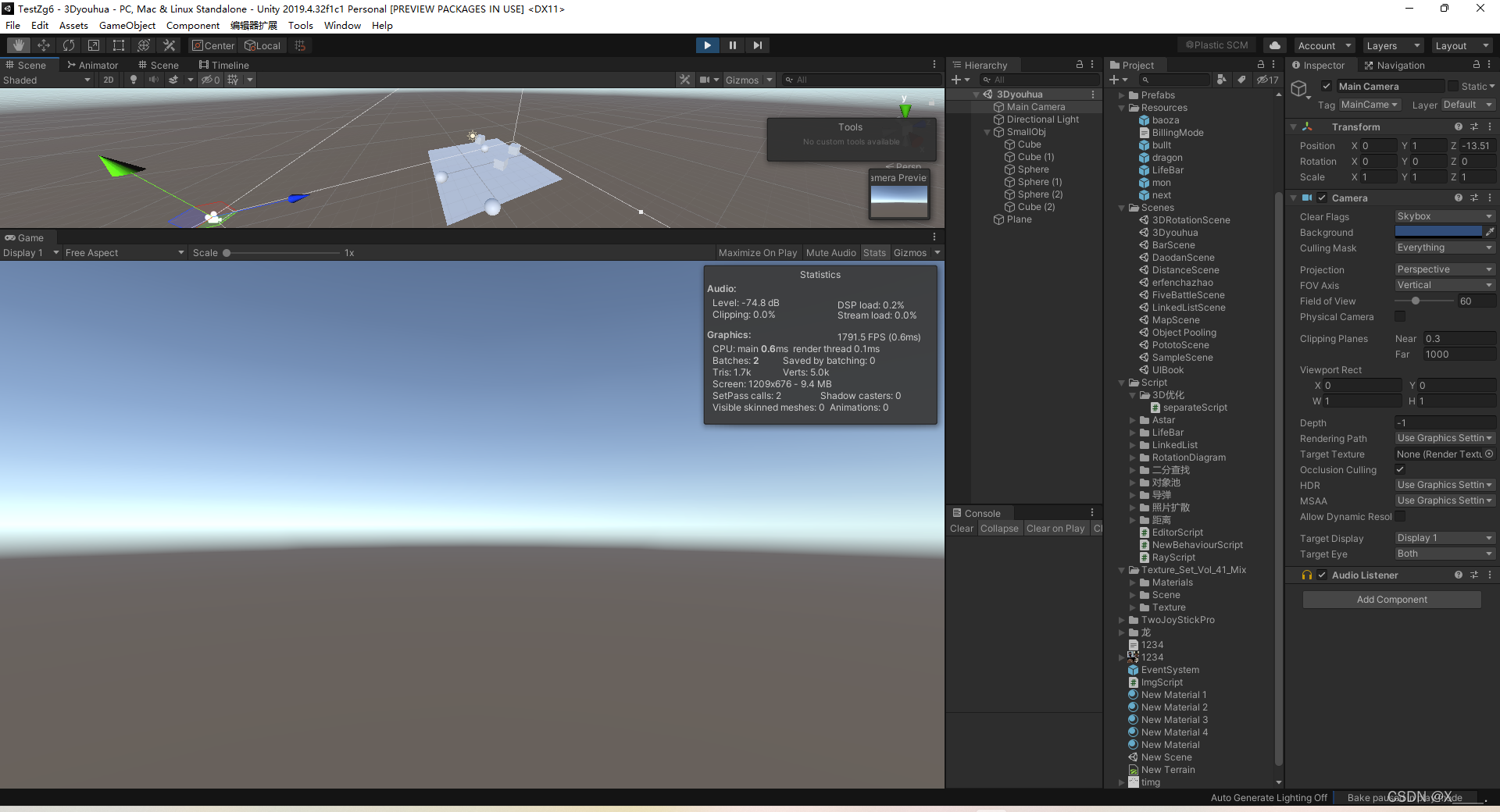Open cloud services icon
1500x812 pixels.
pyautogui.click(x=1275, y=45)
